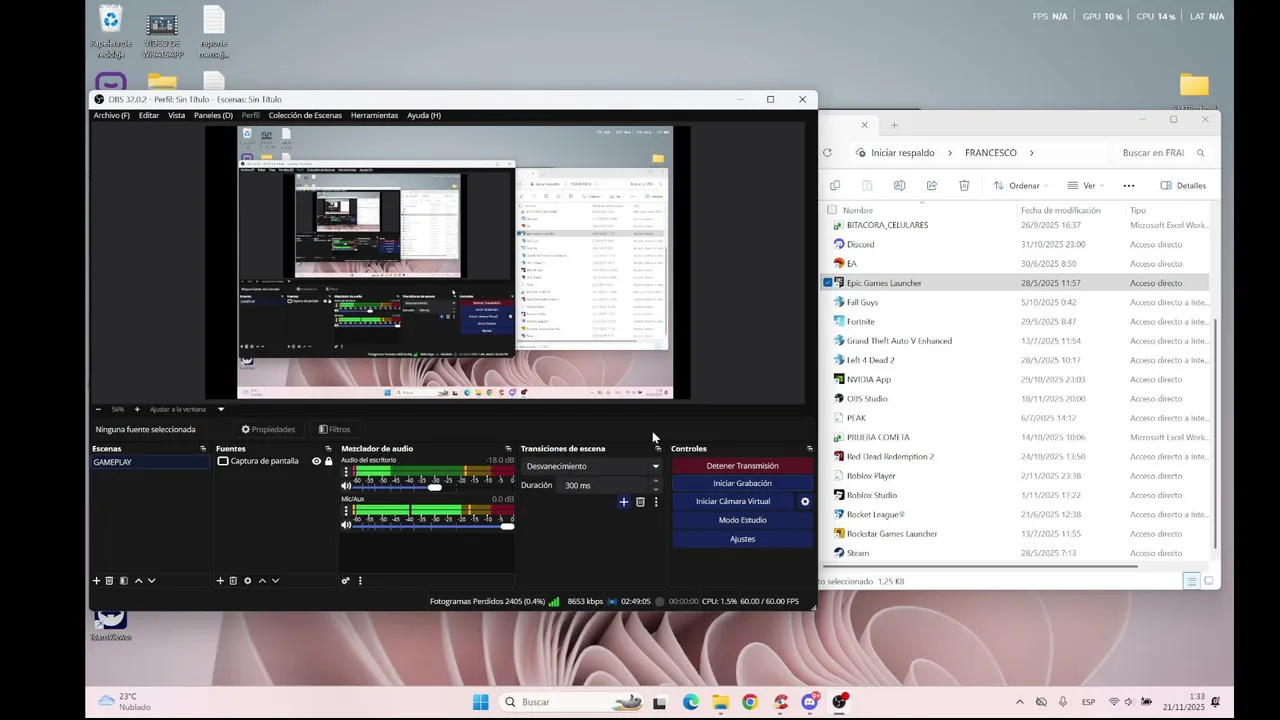This screenshot has height=720, width=1280.
Task: Click Modo Estudio button
Action: [x=742, y=520]
